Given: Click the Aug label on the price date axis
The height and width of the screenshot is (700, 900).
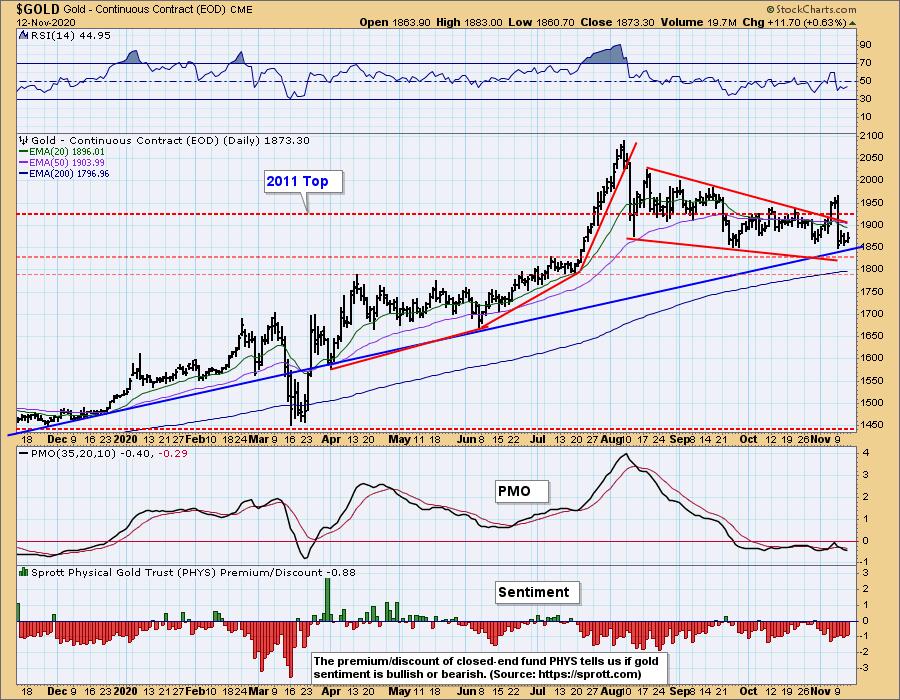Looking at the screenshot, I should tap(611, 440).
